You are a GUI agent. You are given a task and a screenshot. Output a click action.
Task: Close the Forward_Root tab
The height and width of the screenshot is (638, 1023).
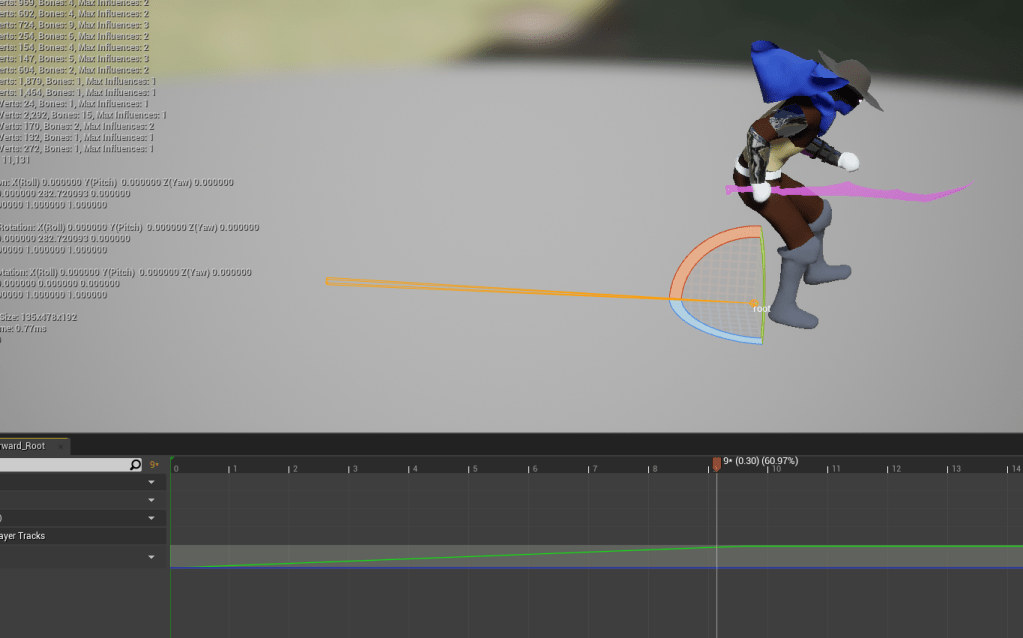(62, 446)
